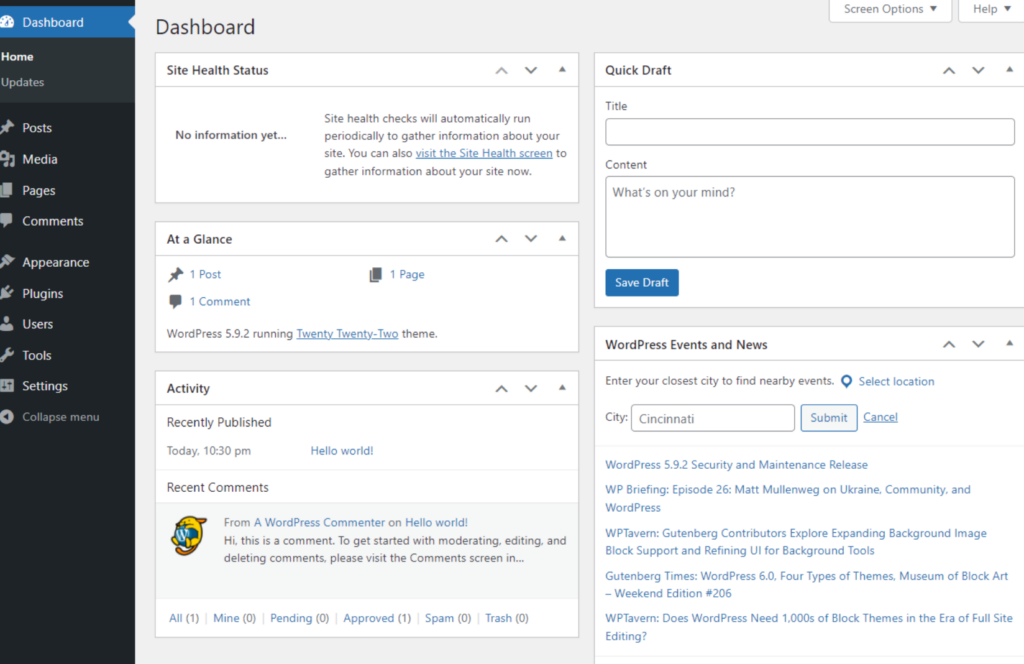The image size is (1024, 664).
Task: Click the Collapse menu arrow icon
Action: (8, 417)
